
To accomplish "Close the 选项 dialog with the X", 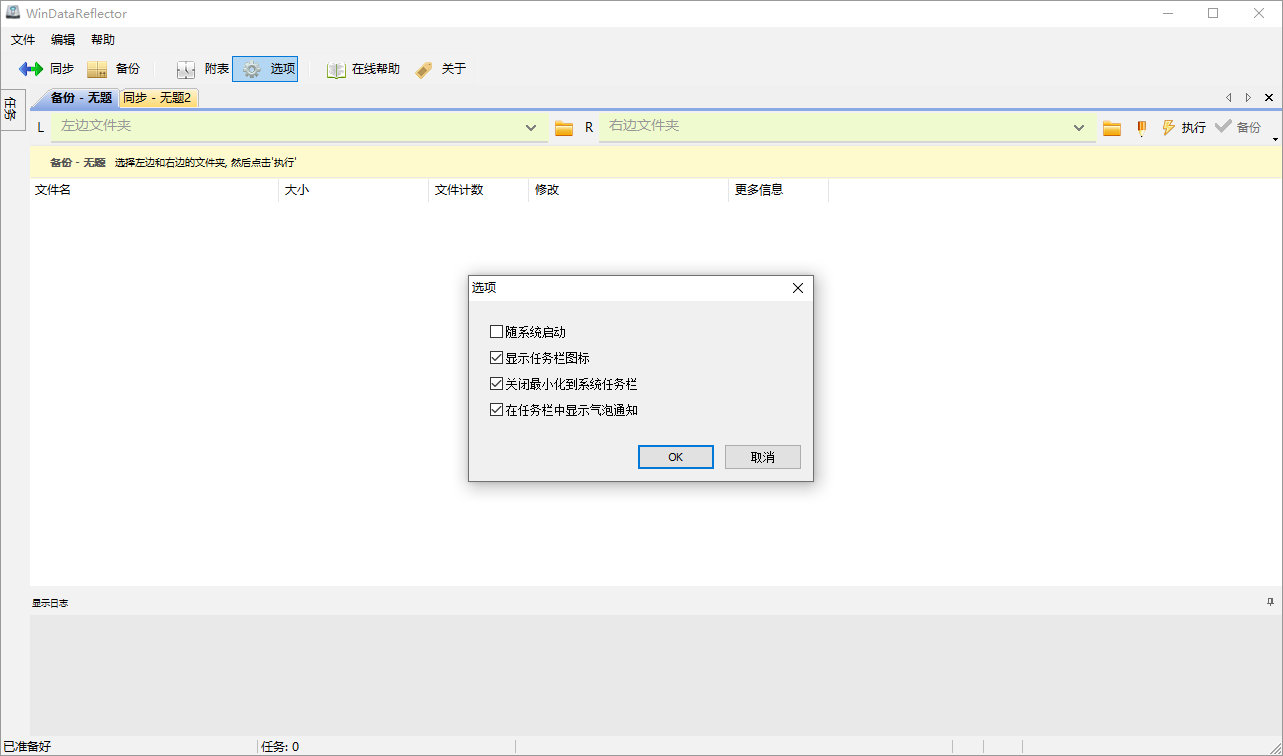I will point(798,288).
